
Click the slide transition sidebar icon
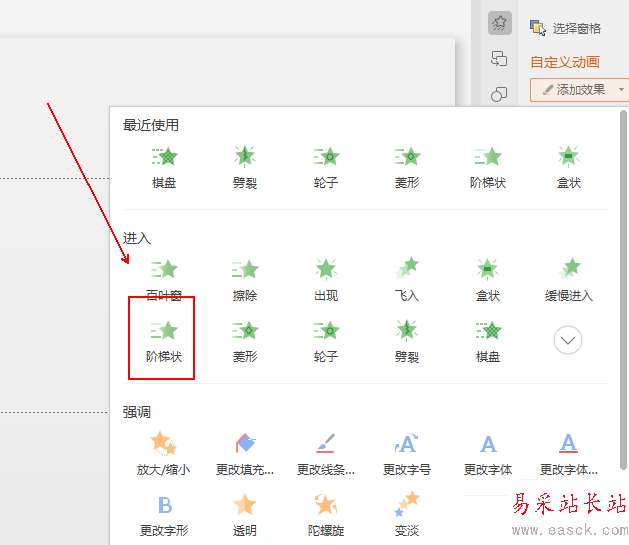pyautogui.click(x=499, y=59)
